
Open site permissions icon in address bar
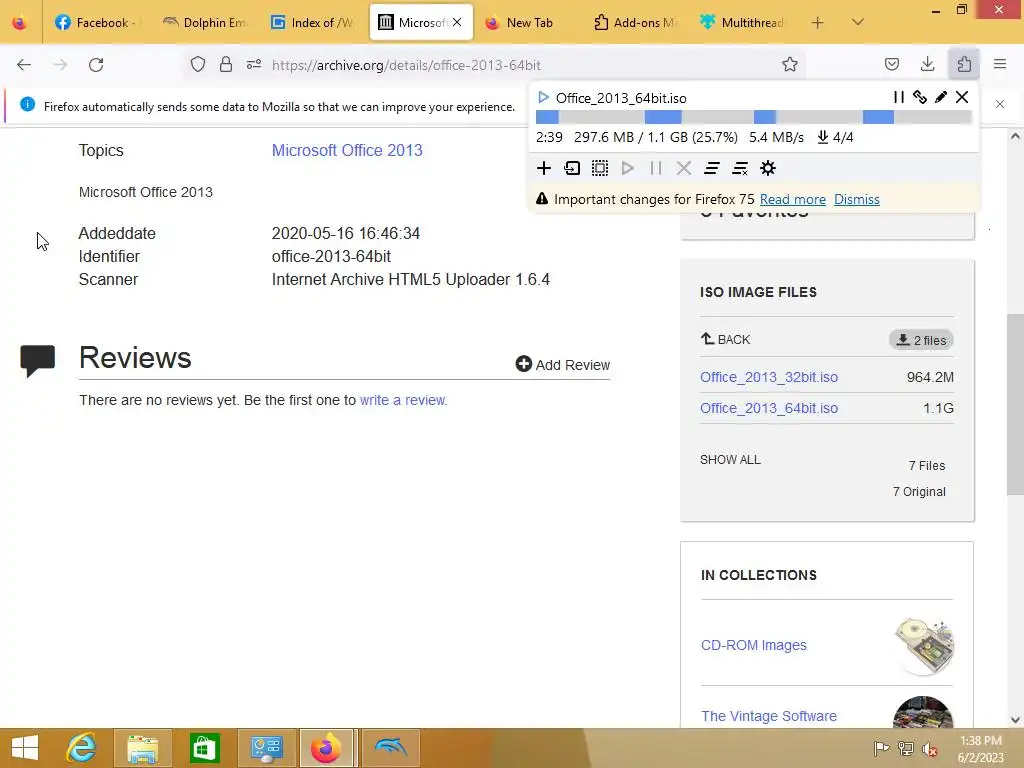[x=254, y=65]
